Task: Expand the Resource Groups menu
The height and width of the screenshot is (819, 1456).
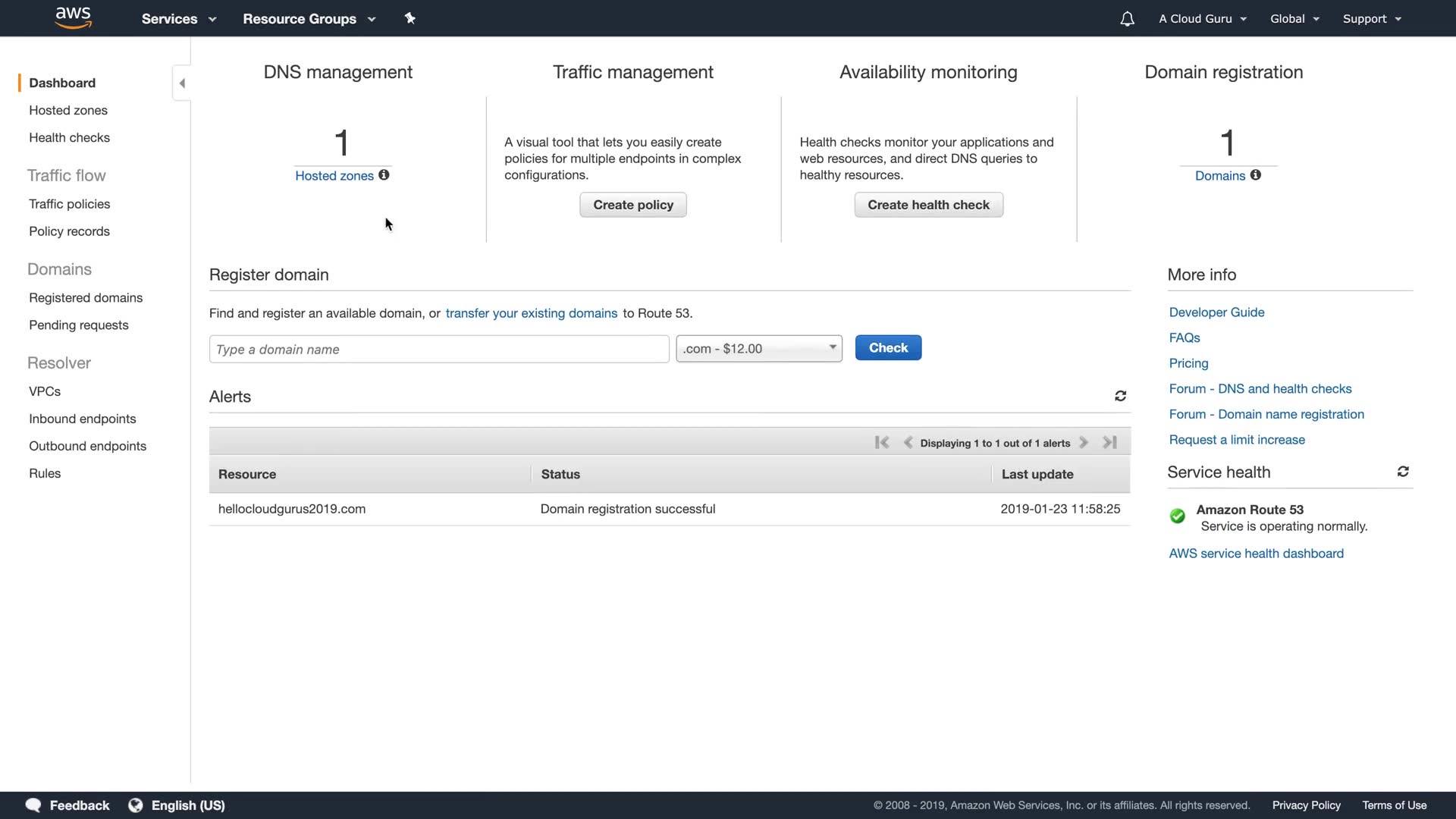Action: coord(309,19)
